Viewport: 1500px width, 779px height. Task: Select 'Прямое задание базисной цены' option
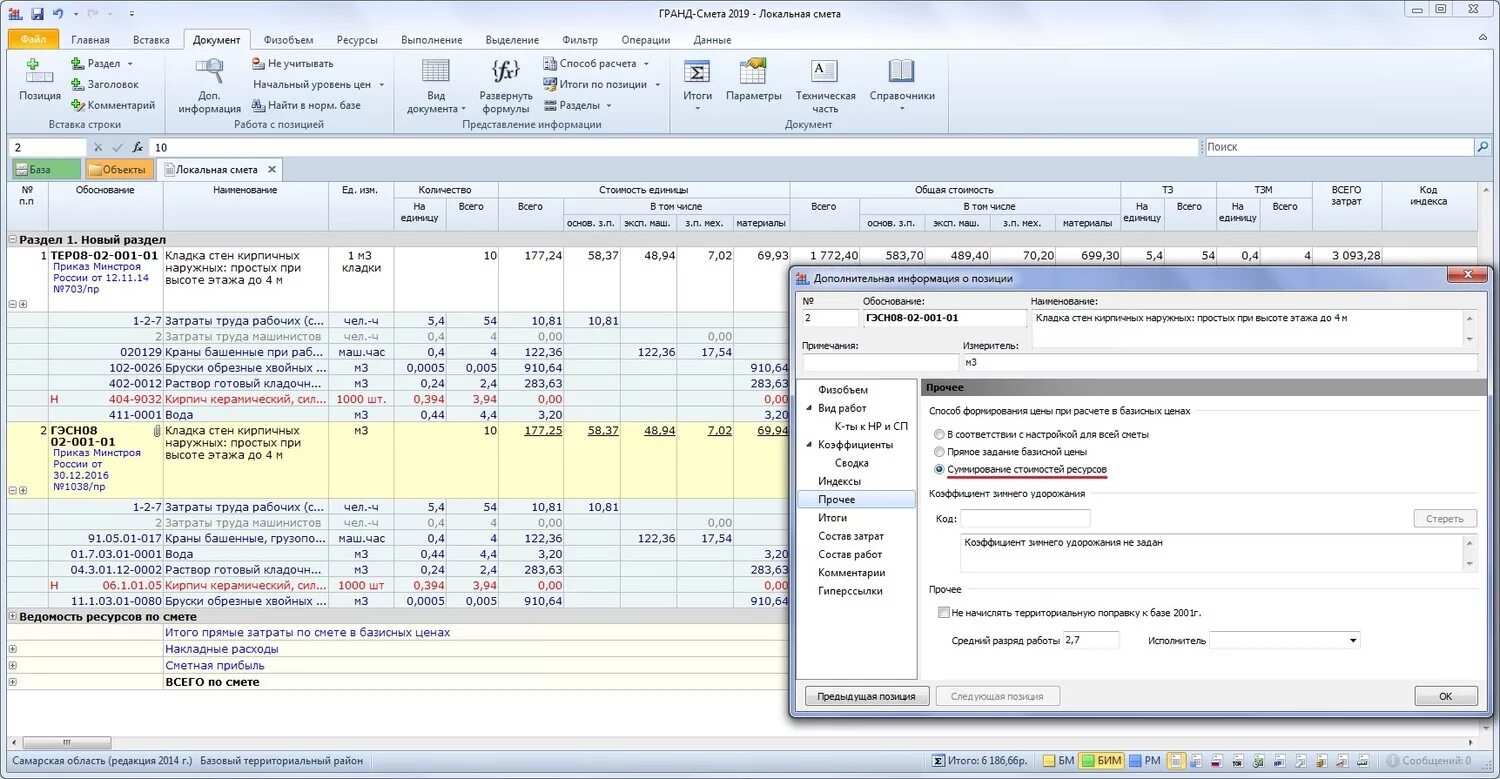[x=938, y=452]
